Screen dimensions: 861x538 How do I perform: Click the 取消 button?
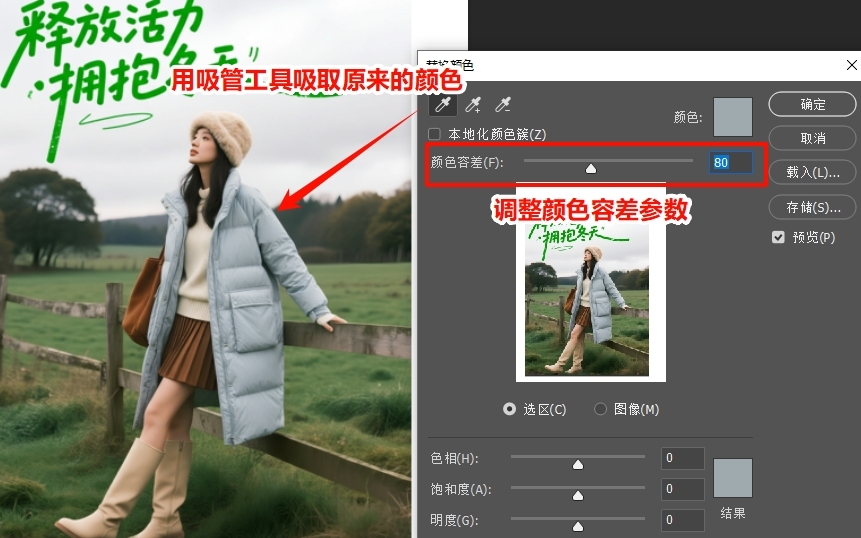812,138
